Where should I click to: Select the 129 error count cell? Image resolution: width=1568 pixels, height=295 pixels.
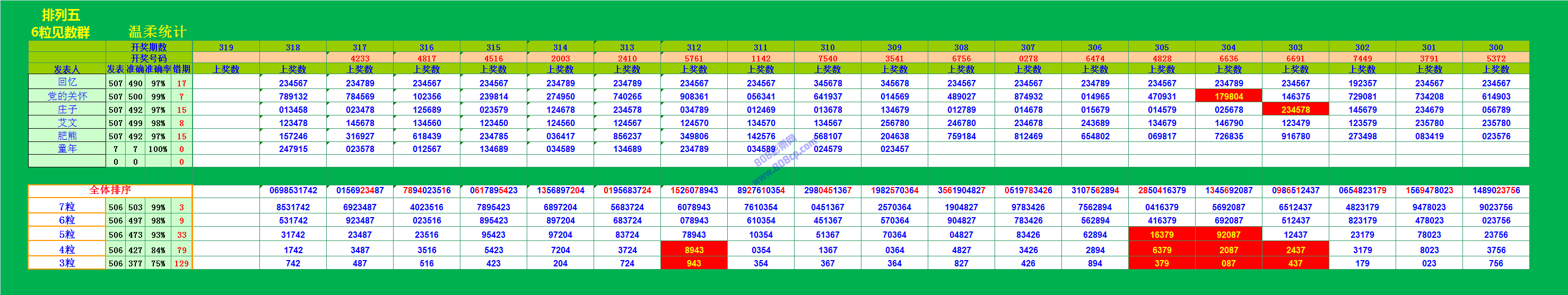181,263
